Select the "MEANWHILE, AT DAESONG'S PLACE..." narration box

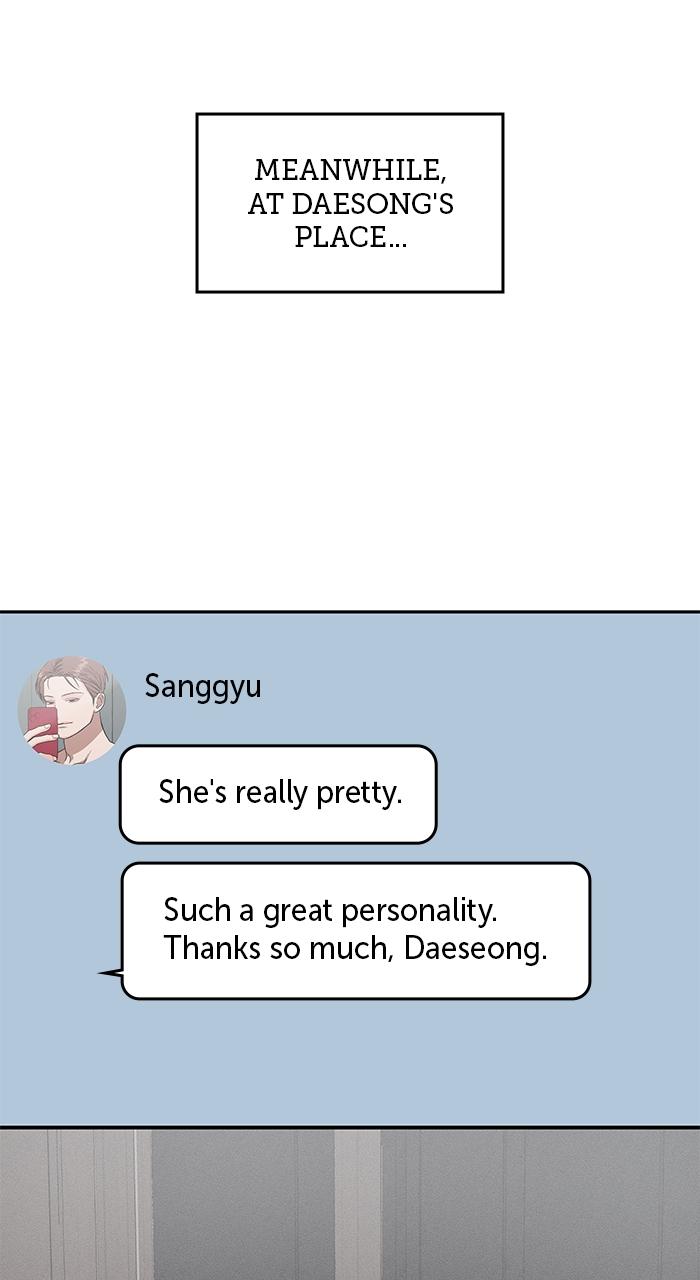(x=350, y=203)
